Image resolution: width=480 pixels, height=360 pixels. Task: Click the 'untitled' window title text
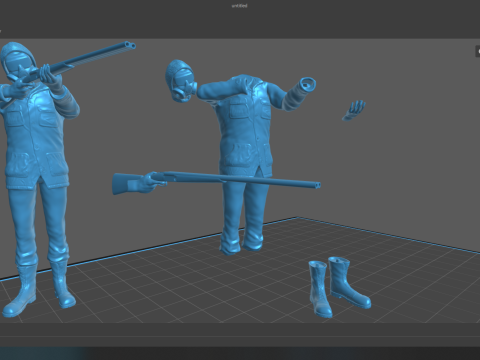tap(239, 6)
